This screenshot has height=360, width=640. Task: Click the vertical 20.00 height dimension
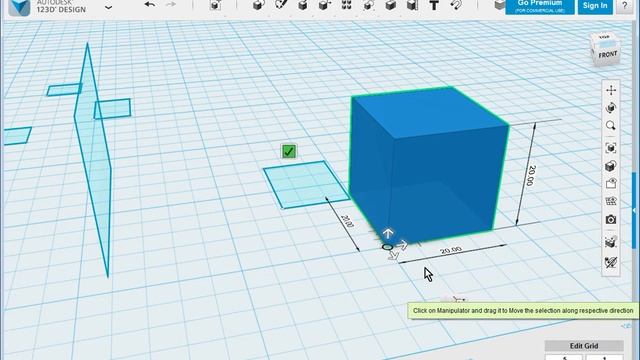[x=531, y=176]
